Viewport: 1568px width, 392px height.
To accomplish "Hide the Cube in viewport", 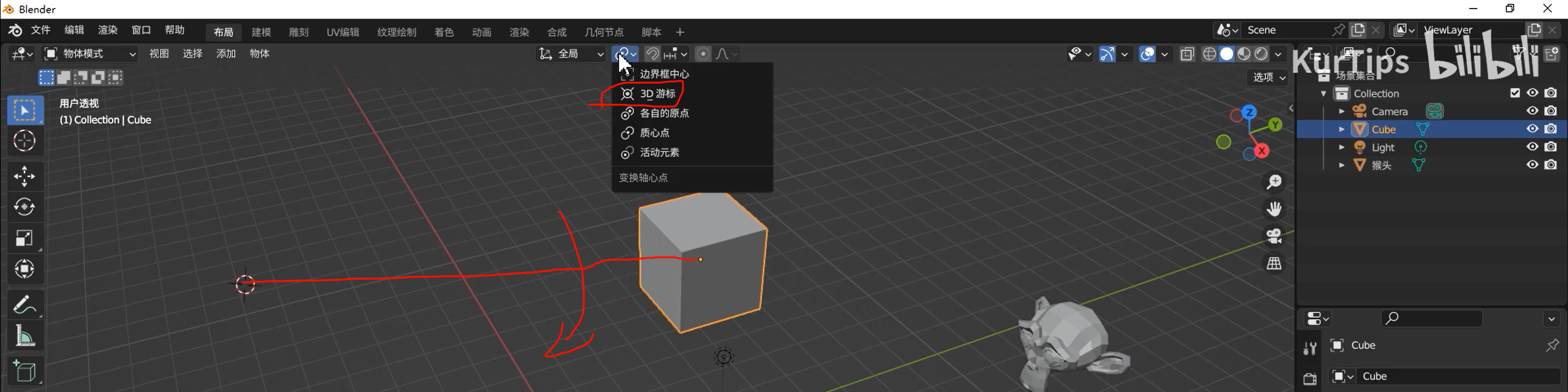I will pos(1532,129).
